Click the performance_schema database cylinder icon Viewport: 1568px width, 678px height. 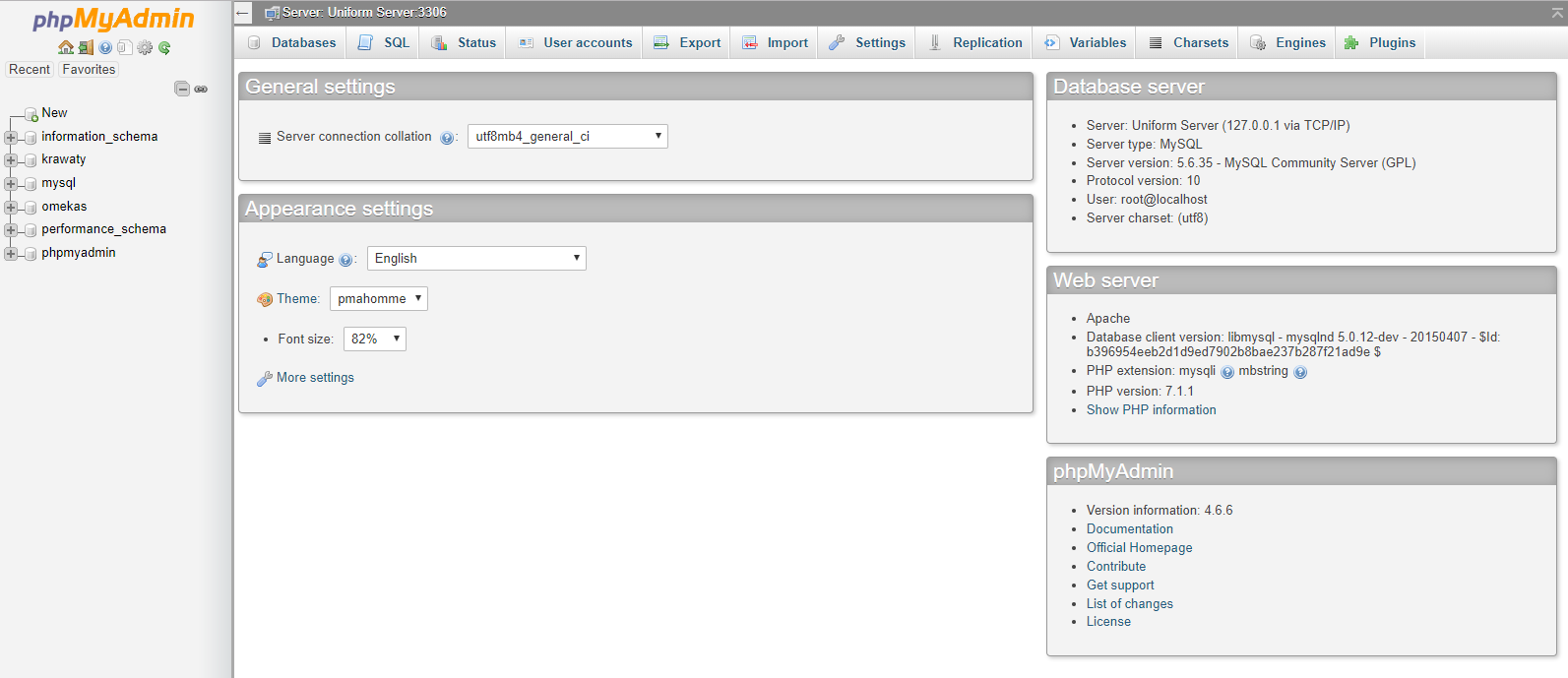[31, 229]
